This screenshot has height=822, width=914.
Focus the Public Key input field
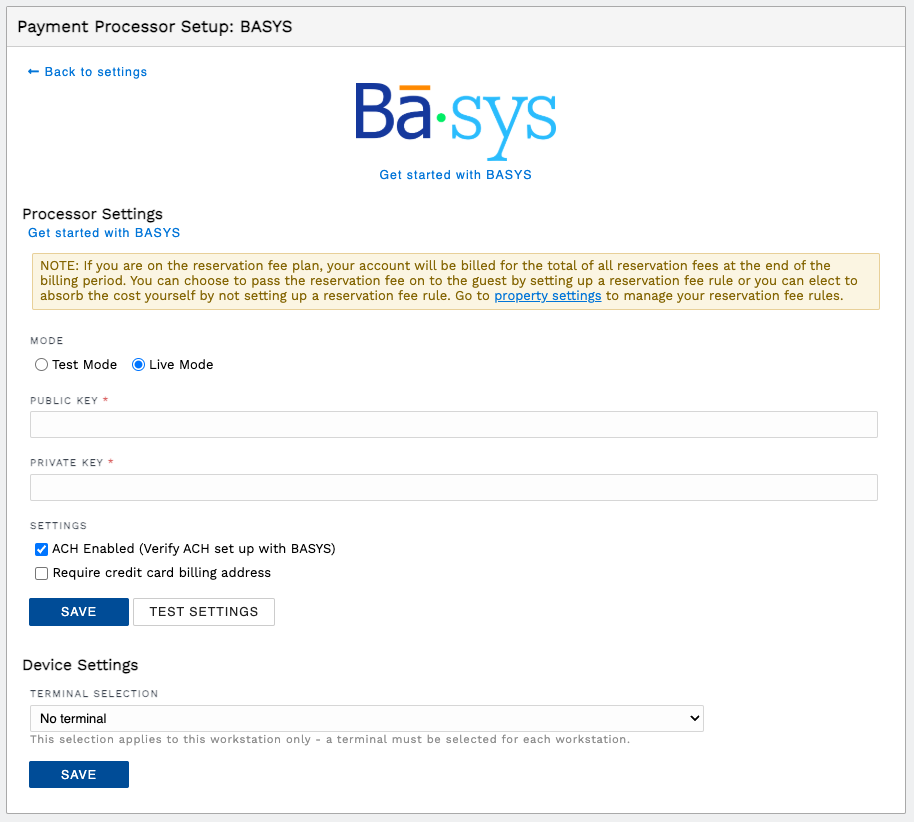tap(454, 424)
